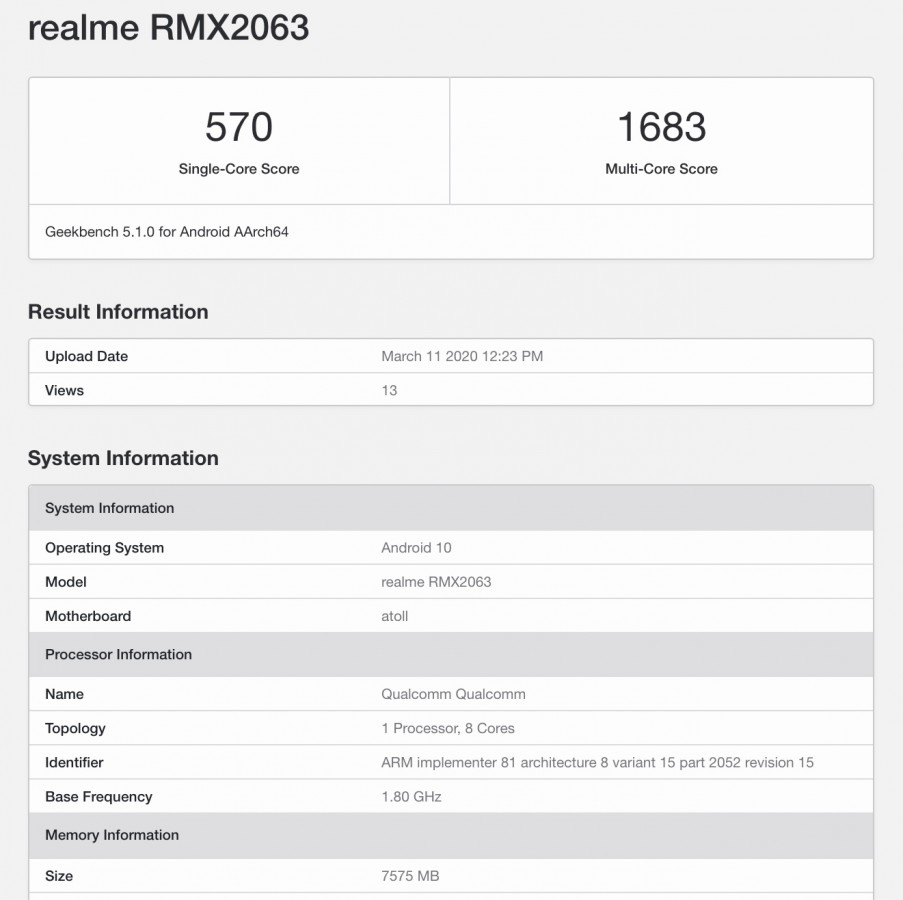Viewport: 903px width, 900px height.
Task: Select the Single-Core Score label
Action: (239, 169)
